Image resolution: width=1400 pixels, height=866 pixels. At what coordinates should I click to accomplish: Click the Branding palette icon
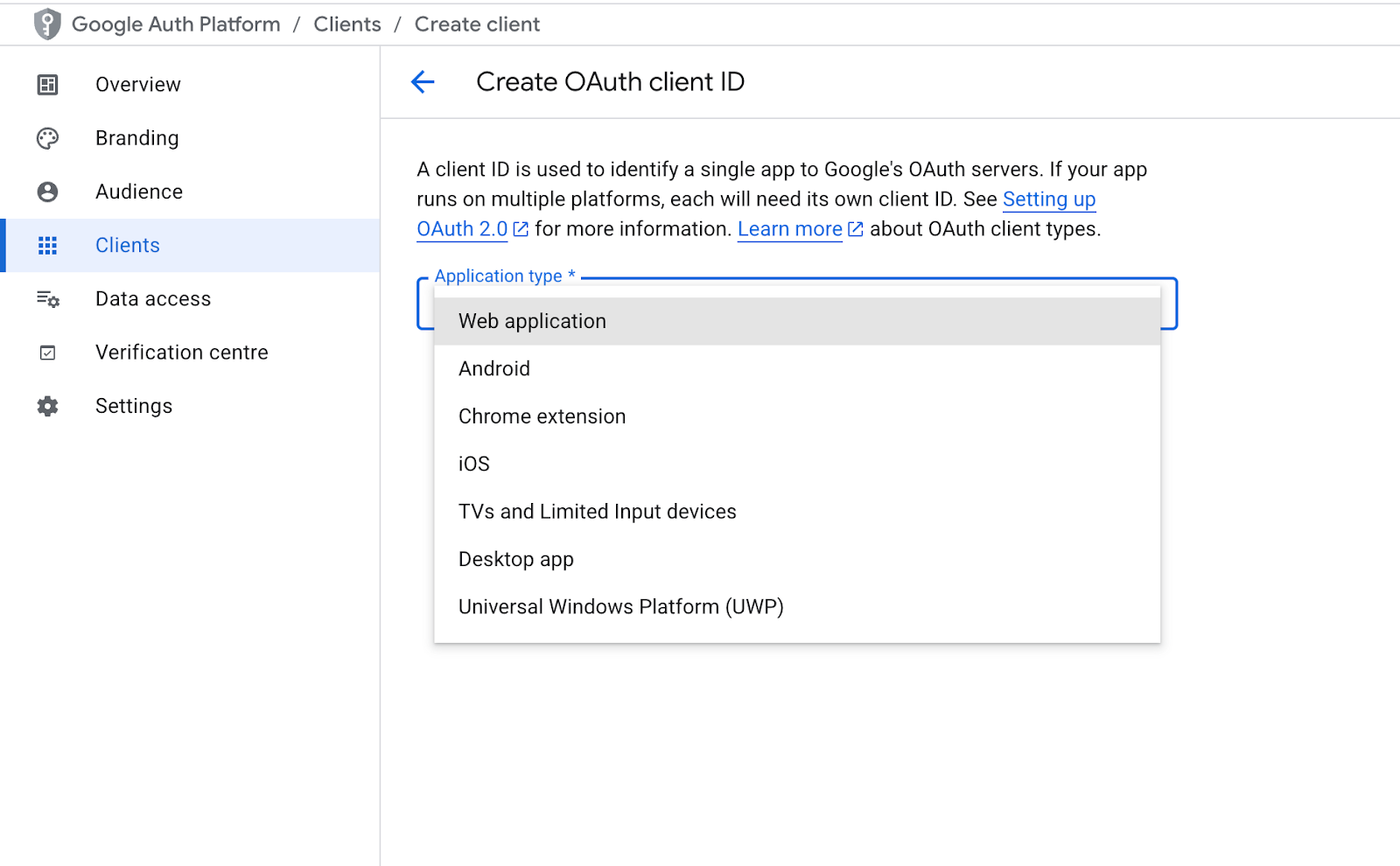tap(47, 137)
